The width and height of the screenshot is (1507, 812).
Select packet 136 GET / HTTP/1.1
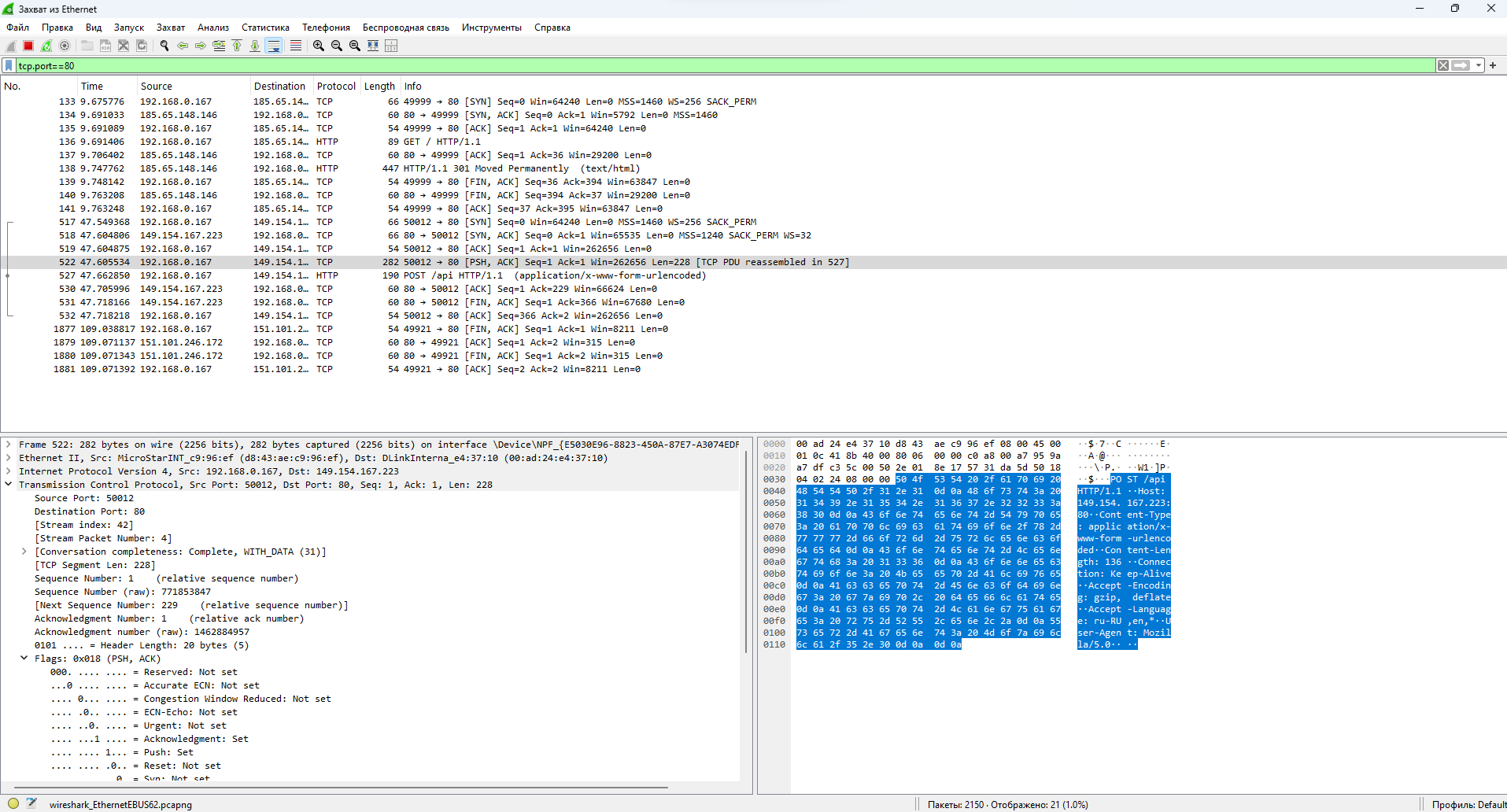point(753,142)
